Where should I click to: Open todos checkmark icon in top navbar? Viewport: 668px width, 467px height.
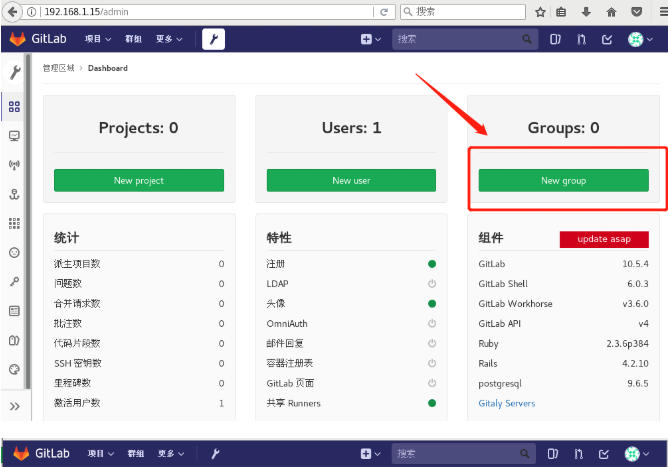pyautogui.click(x=607, y=39)
